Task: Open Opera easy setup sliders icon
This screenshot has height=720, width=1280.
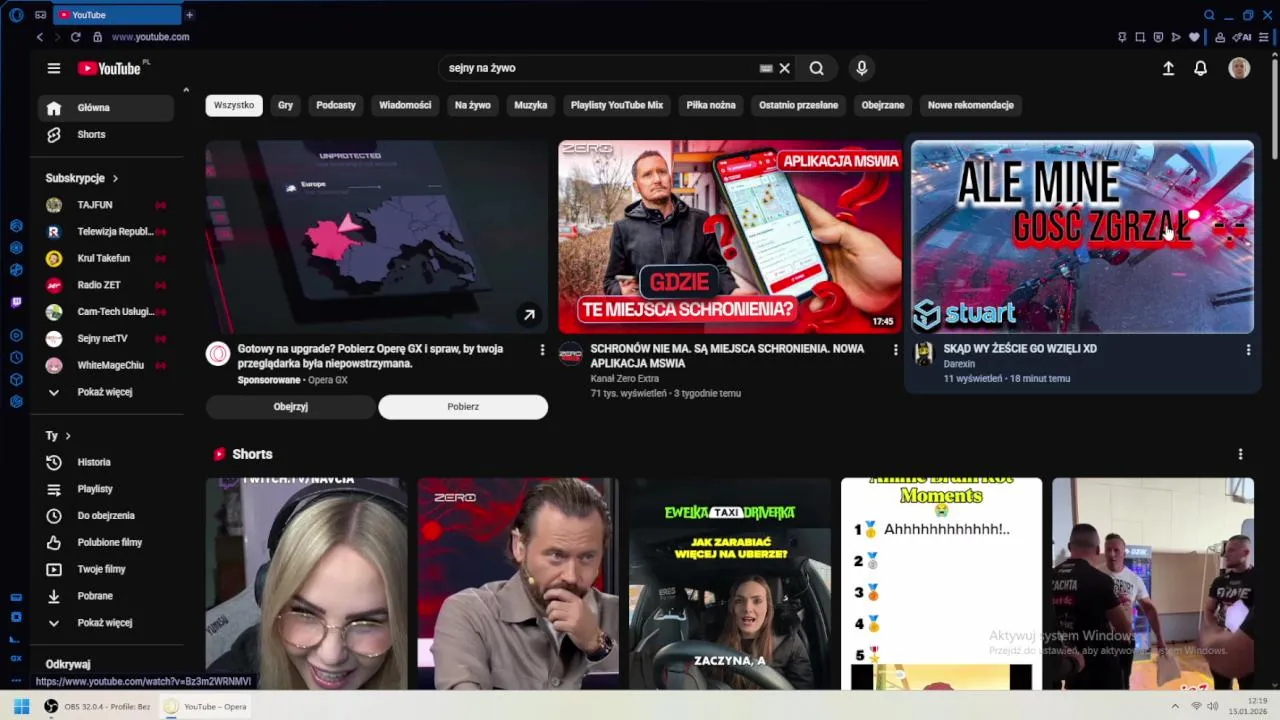Action: coord(1264,37)
